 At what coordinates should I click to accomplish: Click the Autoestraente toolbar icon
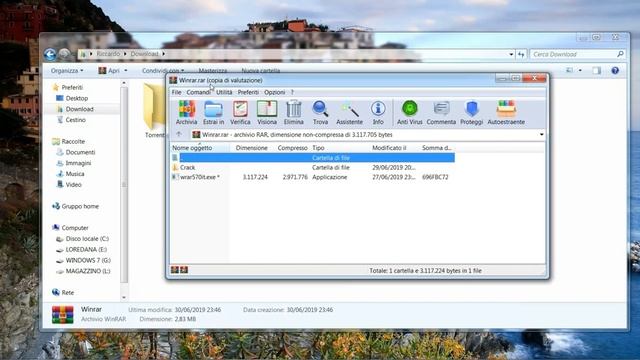pyautogui.click(x=506, y=113)
